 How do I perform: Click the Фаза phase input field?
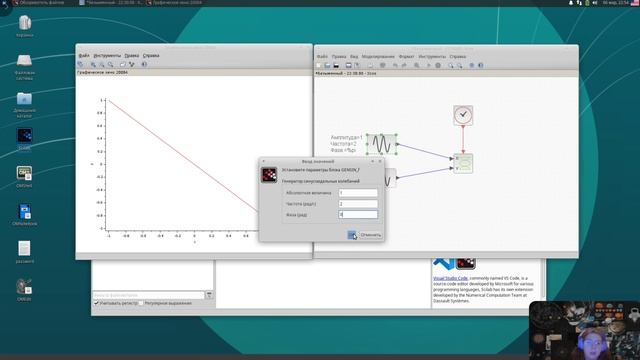358,214
